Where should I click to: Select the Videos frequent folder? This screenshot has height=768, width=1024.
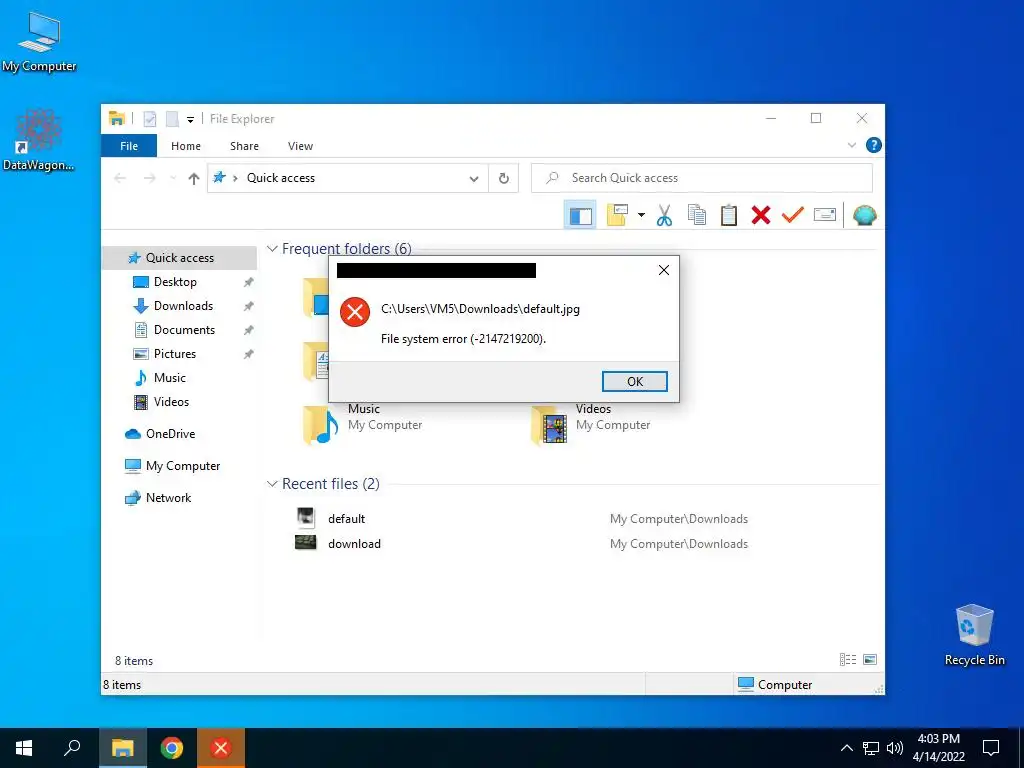tap(591, 423)
